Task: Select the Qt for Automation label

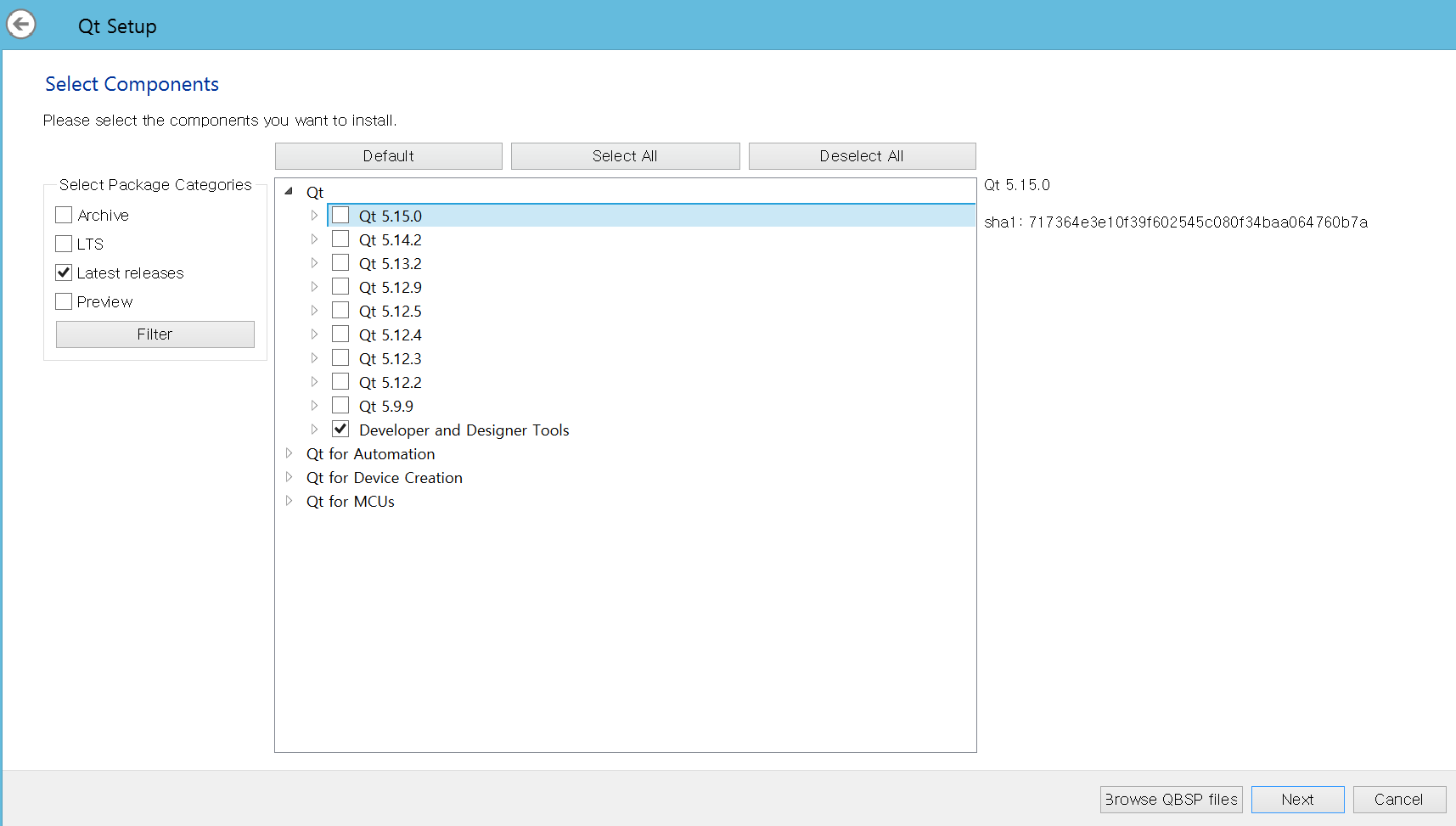Action: tap(371, 454)
